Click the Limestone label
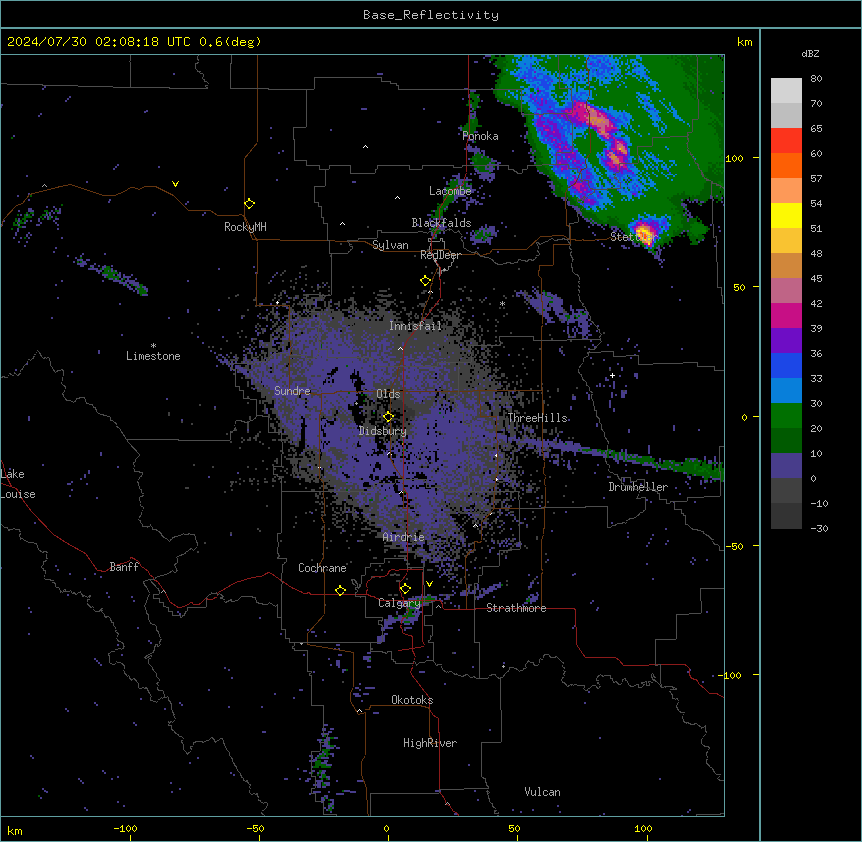Screen dimensions: 862x842 (153, 356)
